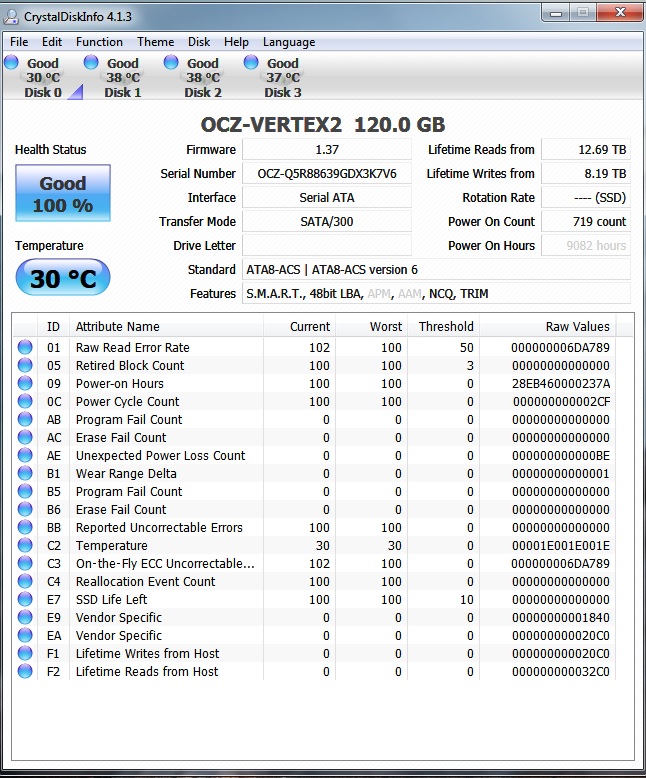Viewport: 646px width, 778px height.
Task: Click status orb for Retired Block Count
Action: 25,365
